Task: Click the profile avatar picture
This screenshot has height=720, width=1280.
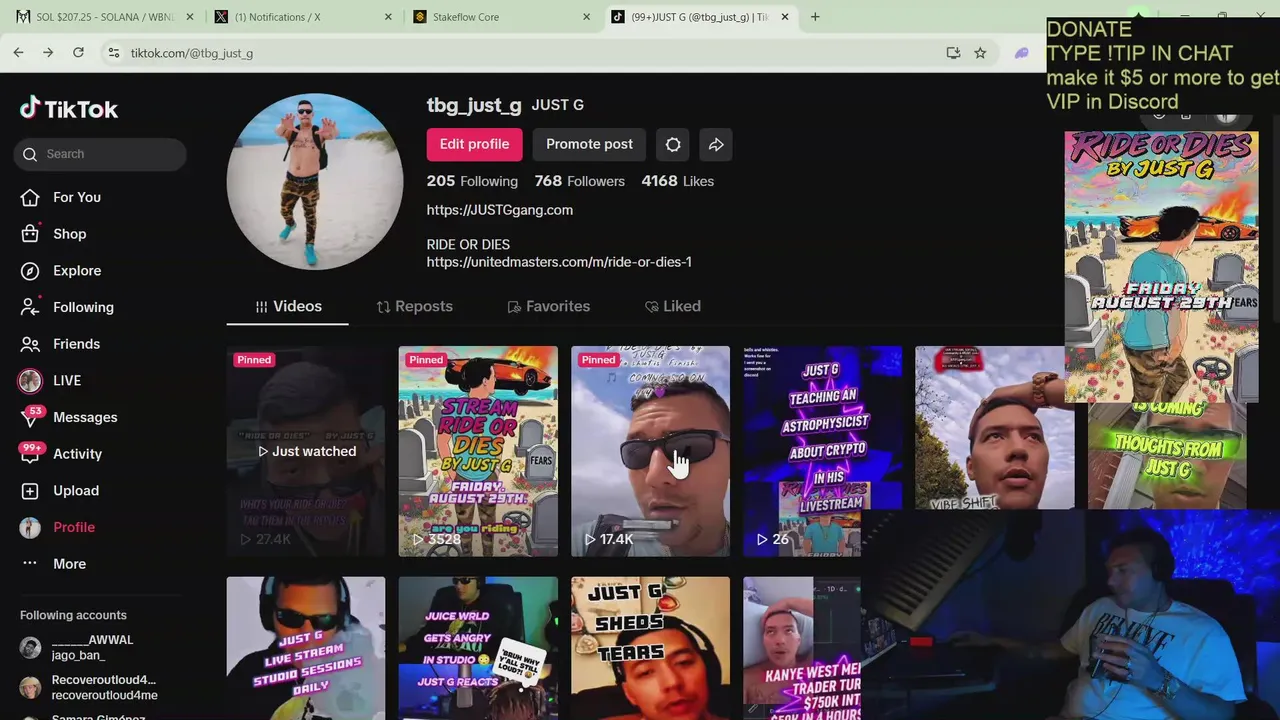Action: click(315, 182)
